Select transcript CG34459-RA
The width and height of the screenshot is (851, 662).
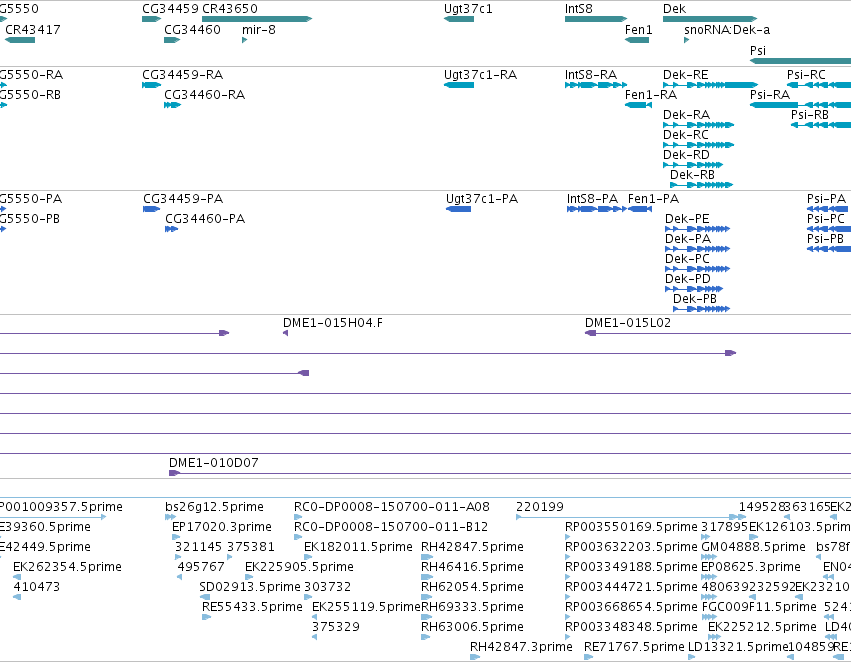151,85
